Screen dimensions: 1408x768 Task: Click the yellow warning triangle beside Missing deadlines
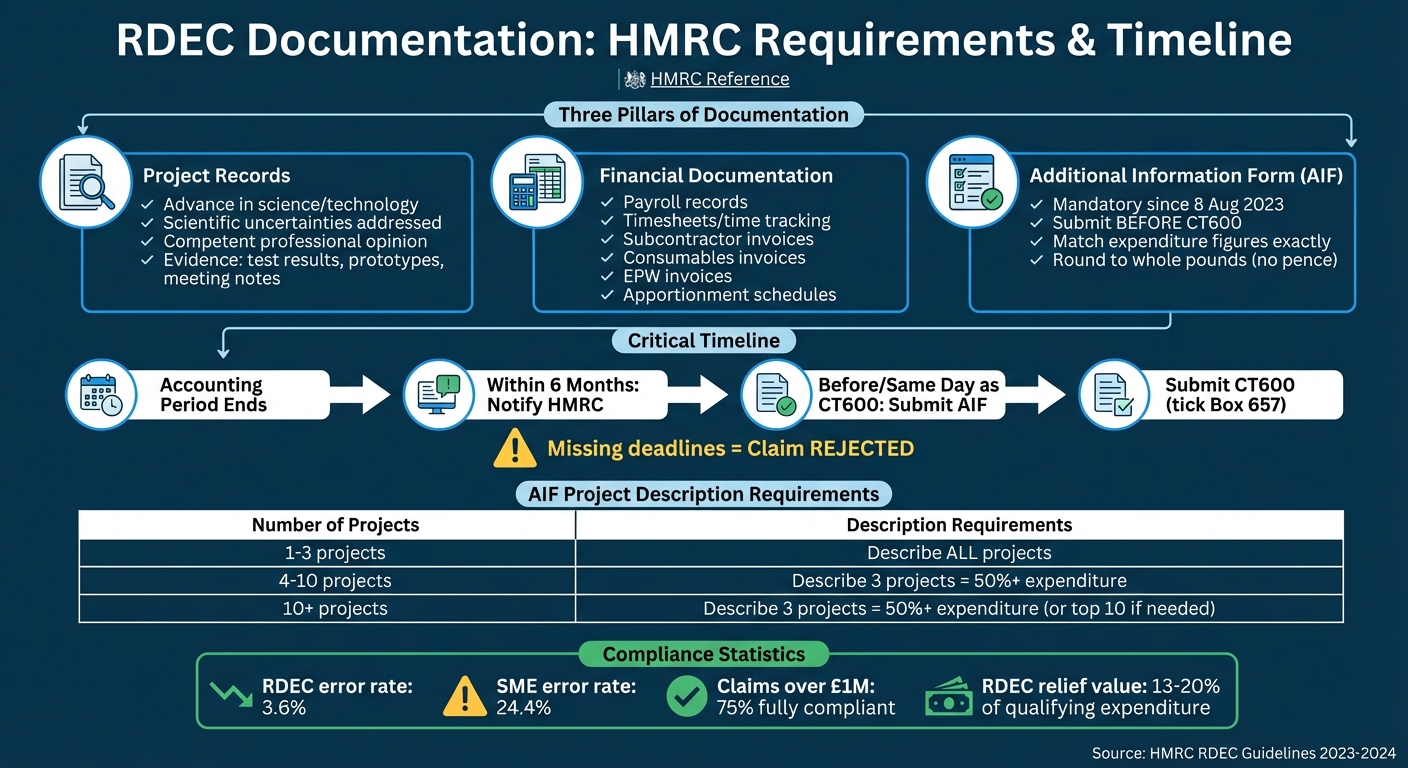(x=515, y=447)
